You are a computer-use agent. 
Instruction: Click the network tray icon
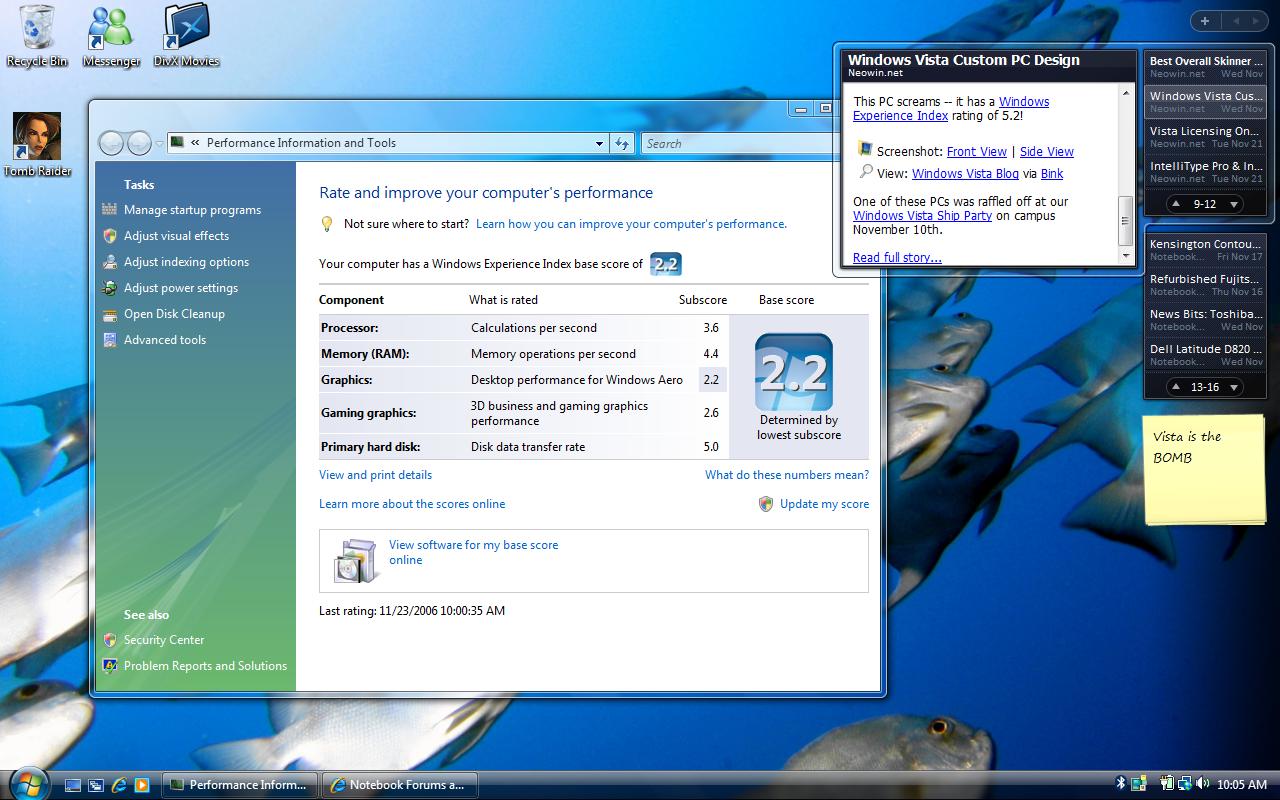[x=1184, y=784]
